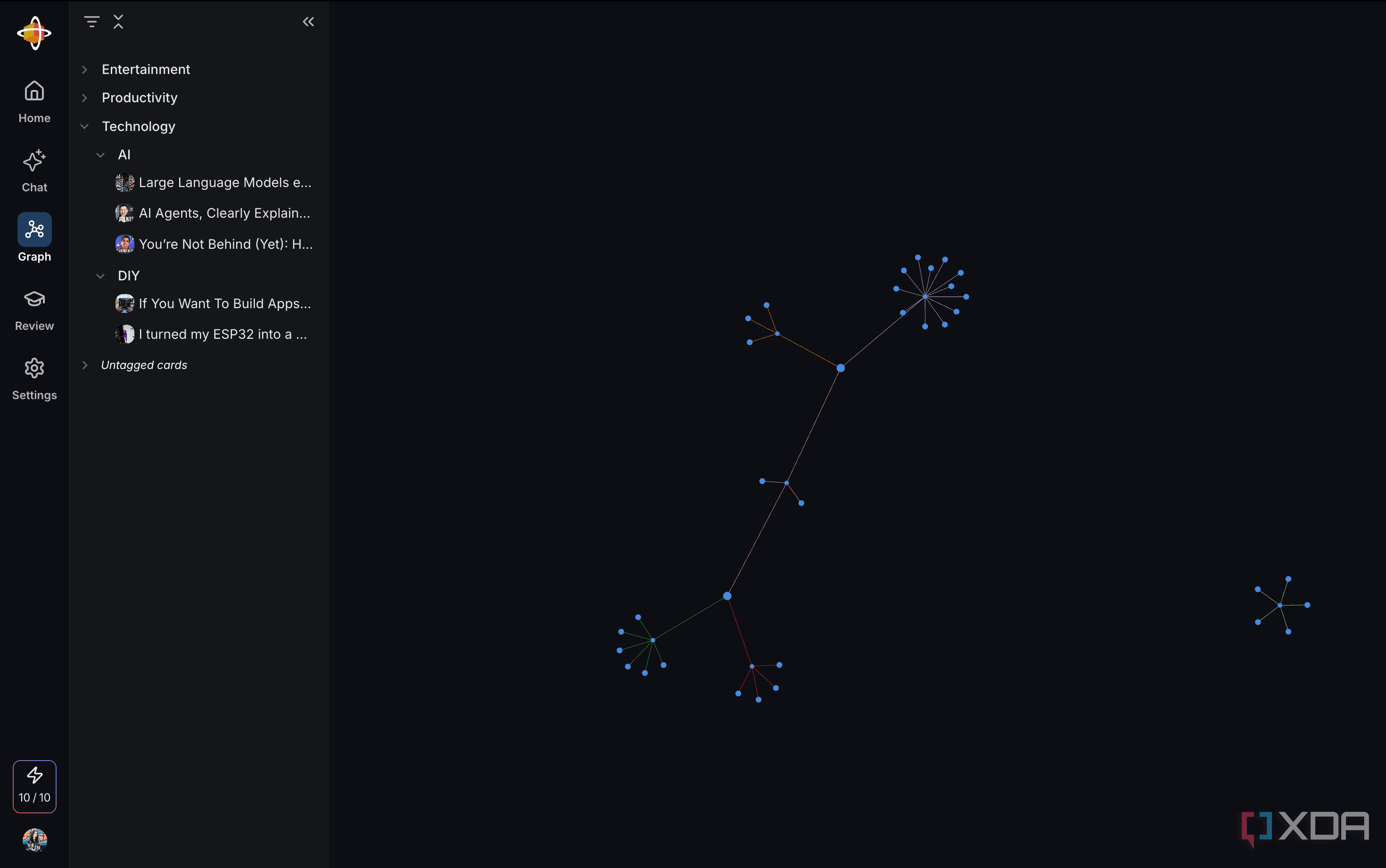This screenshot has height=868, width=1386.
Task: Expand the Entertainment tag
Action: (85, 69)
